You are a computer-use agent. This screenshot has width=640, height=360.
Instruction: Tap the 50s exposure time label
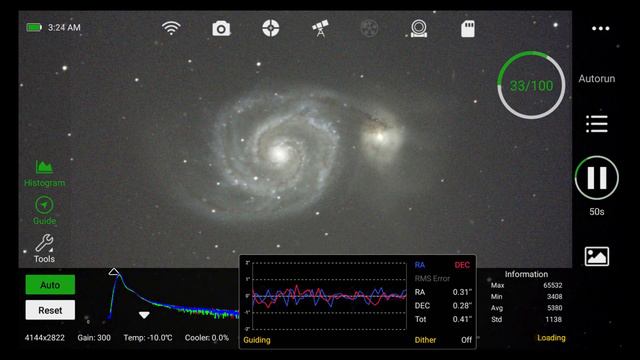click(596, 212)
